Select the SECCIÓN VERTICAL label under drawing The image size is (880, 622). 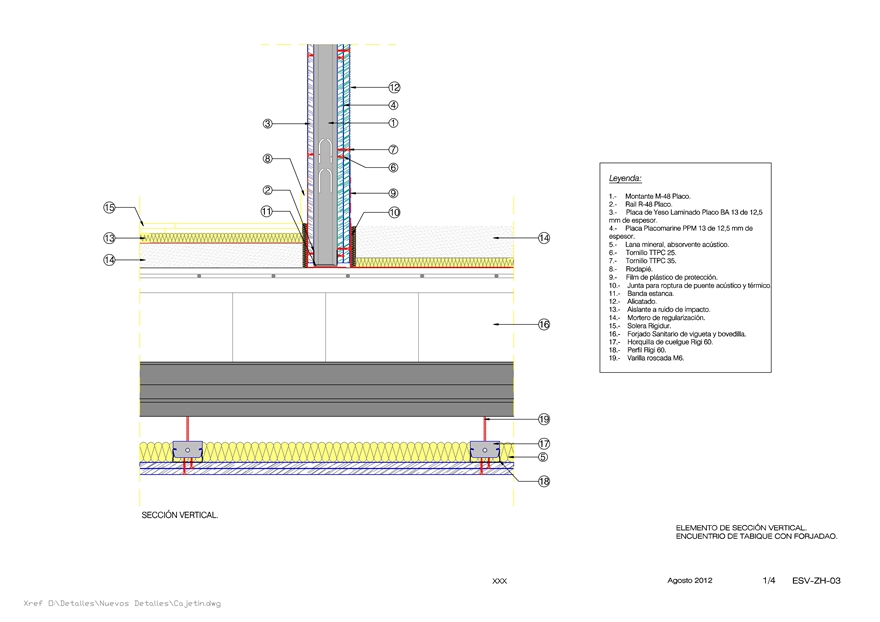180,516
